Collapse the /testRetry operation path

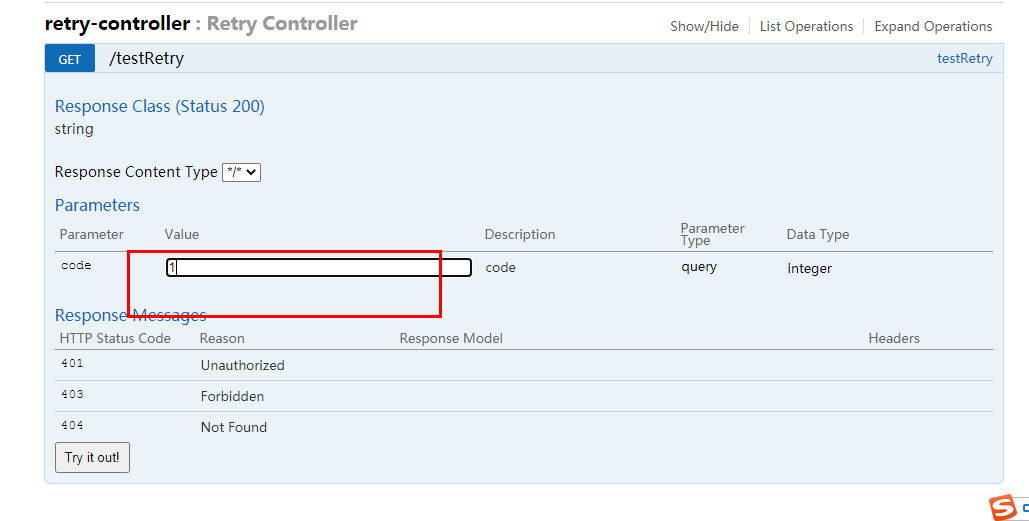tap(146, 59)
